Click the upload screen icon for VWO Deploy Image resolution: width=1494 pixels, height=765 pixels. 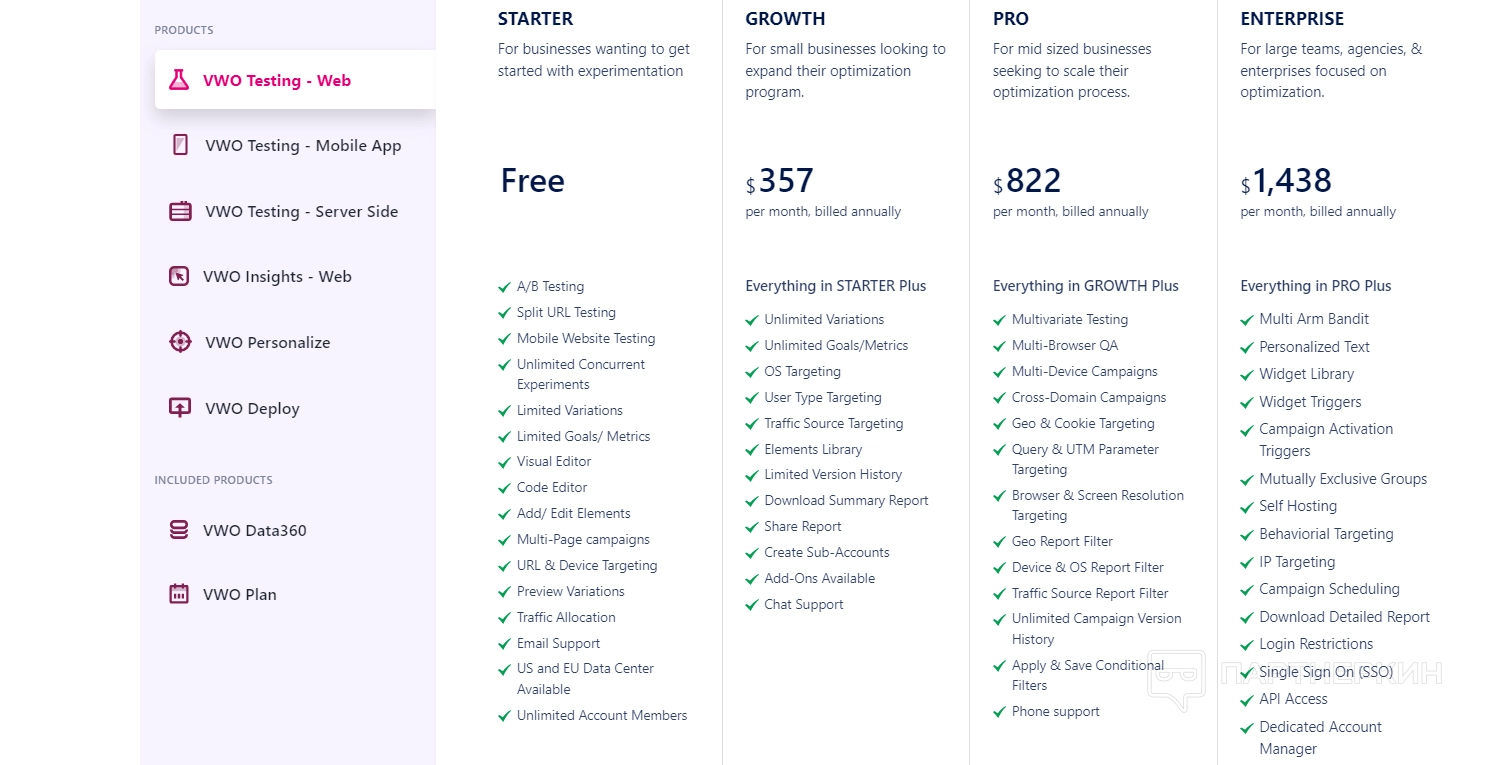[180, 408]
